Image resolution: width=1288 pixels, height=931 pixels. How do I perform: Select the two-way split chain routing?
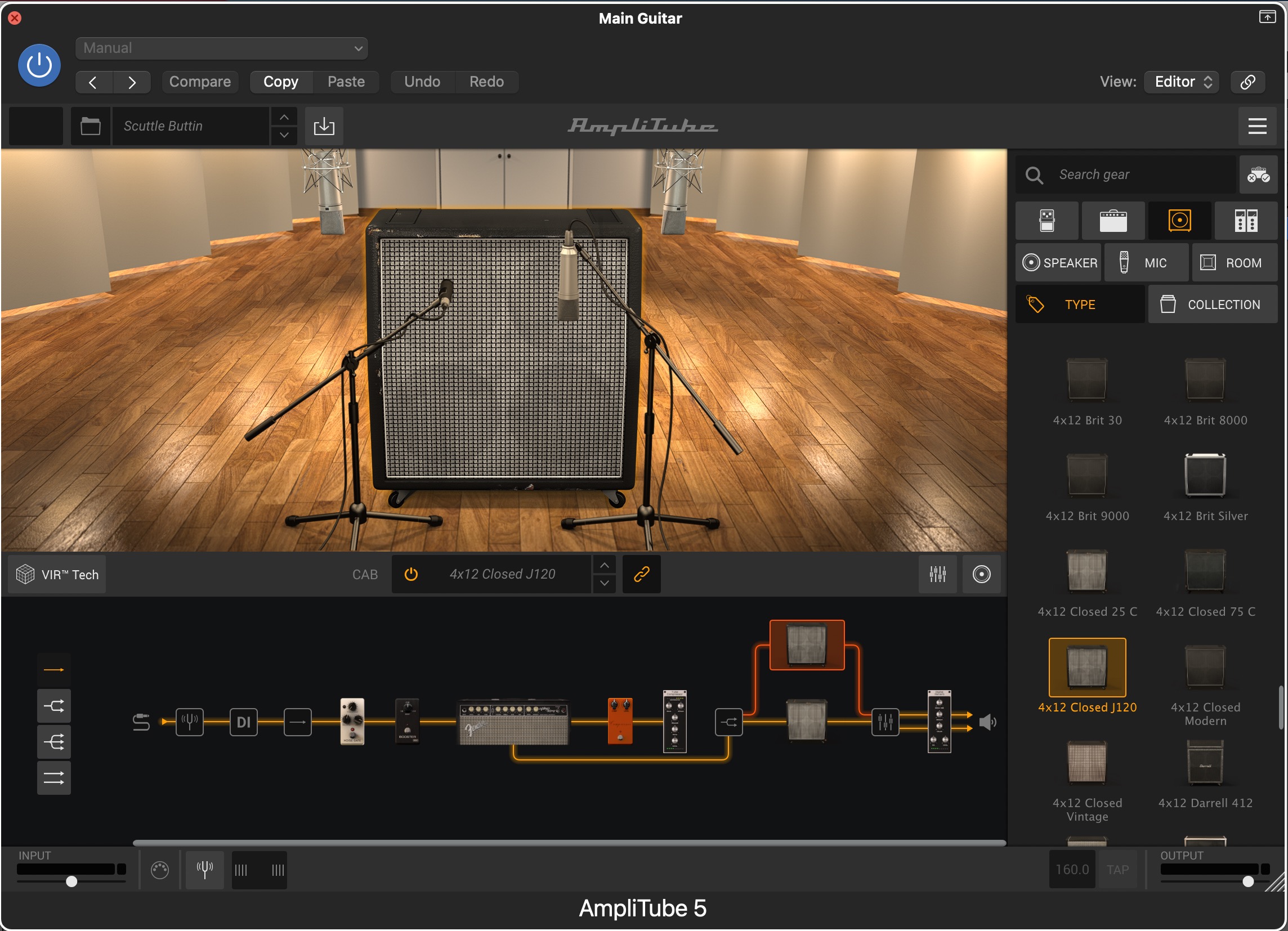coord(54,706)
